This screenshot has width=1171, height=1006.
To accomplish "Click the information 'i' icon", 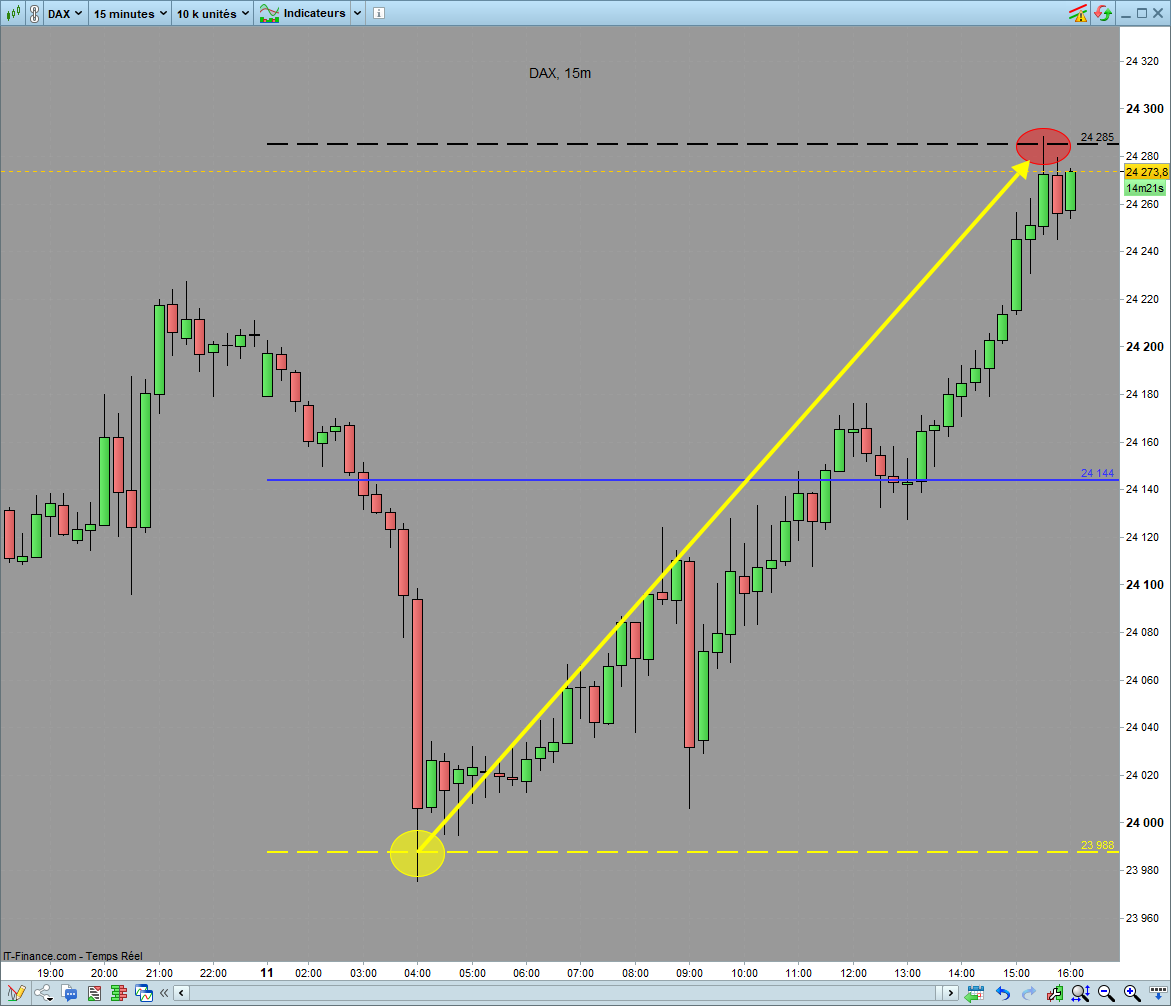I will [x=379, y=13].
